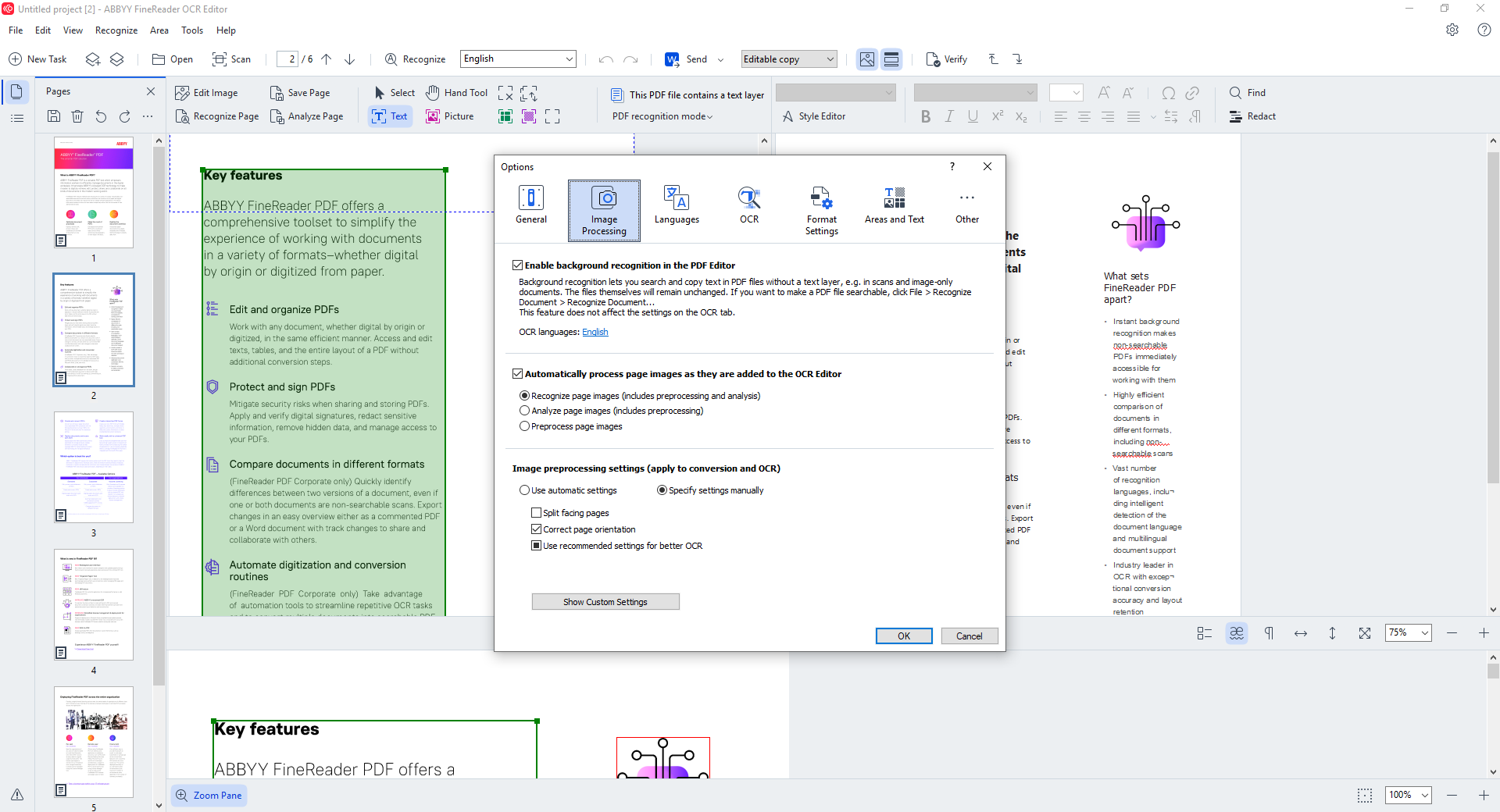Toggle automatically process page images checkbox
Screen dimensions: 1500x812
[x=517, y=374]
